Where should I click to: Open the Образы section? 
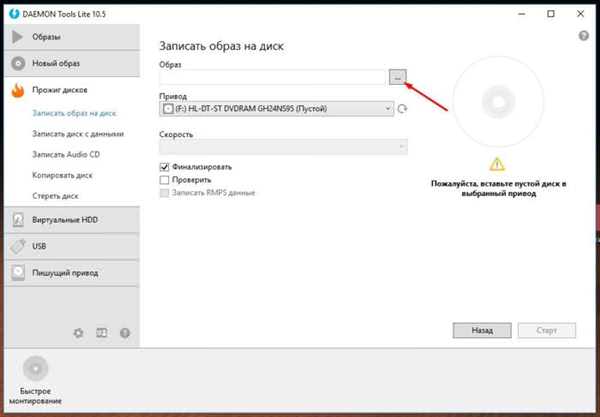click(x=72, y=37)
